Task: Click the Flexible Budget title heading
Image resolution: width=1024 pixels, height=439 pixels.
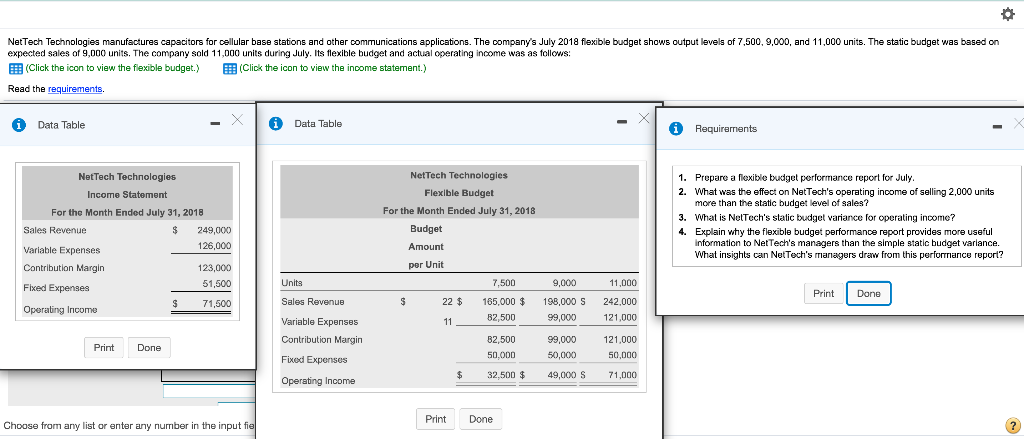Action: point(459,193)
